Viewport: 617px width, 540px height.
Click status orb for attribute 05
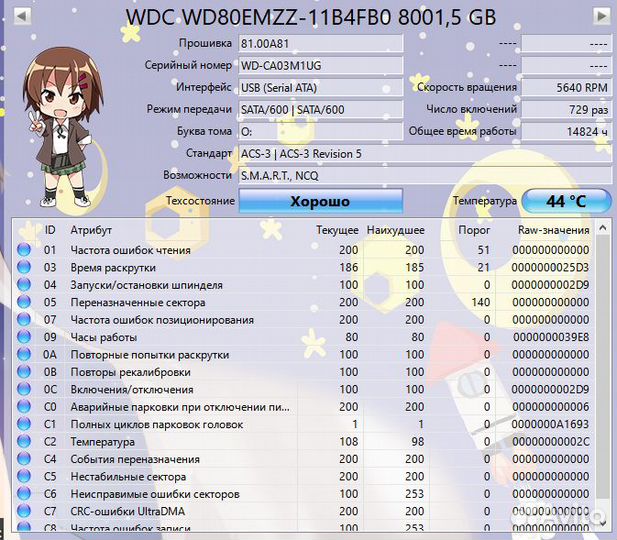click(24, 302)
